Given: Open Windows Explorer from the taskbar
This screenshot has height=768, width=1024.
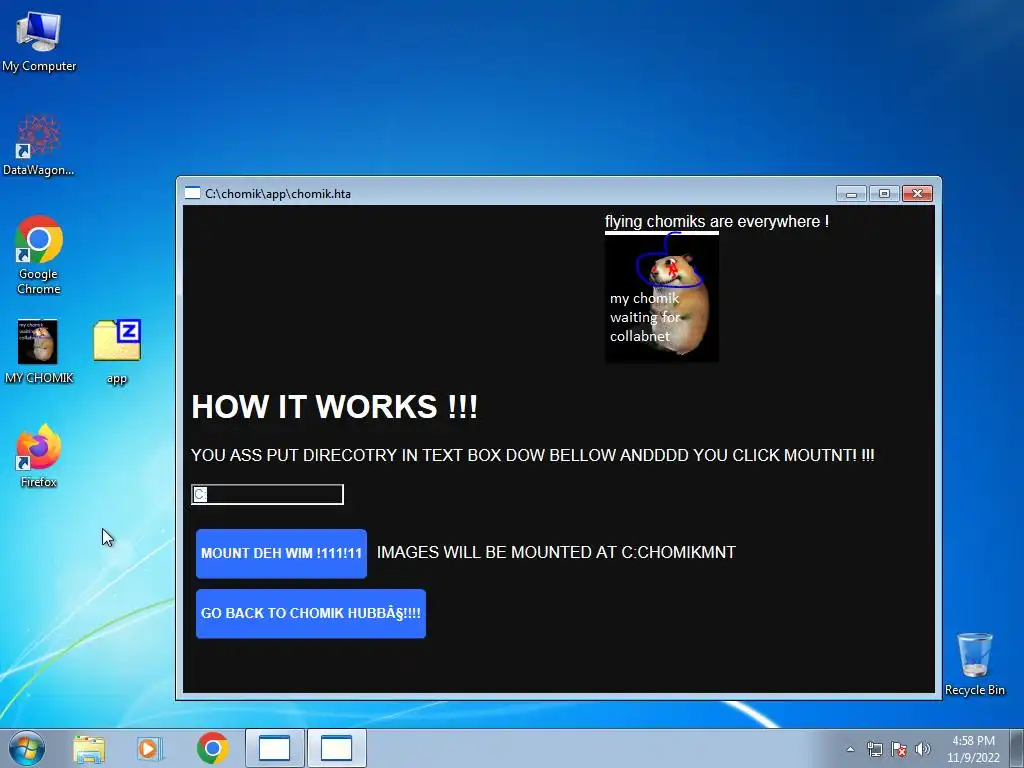Looking at the screenshot, I should (x=89, y=748).
